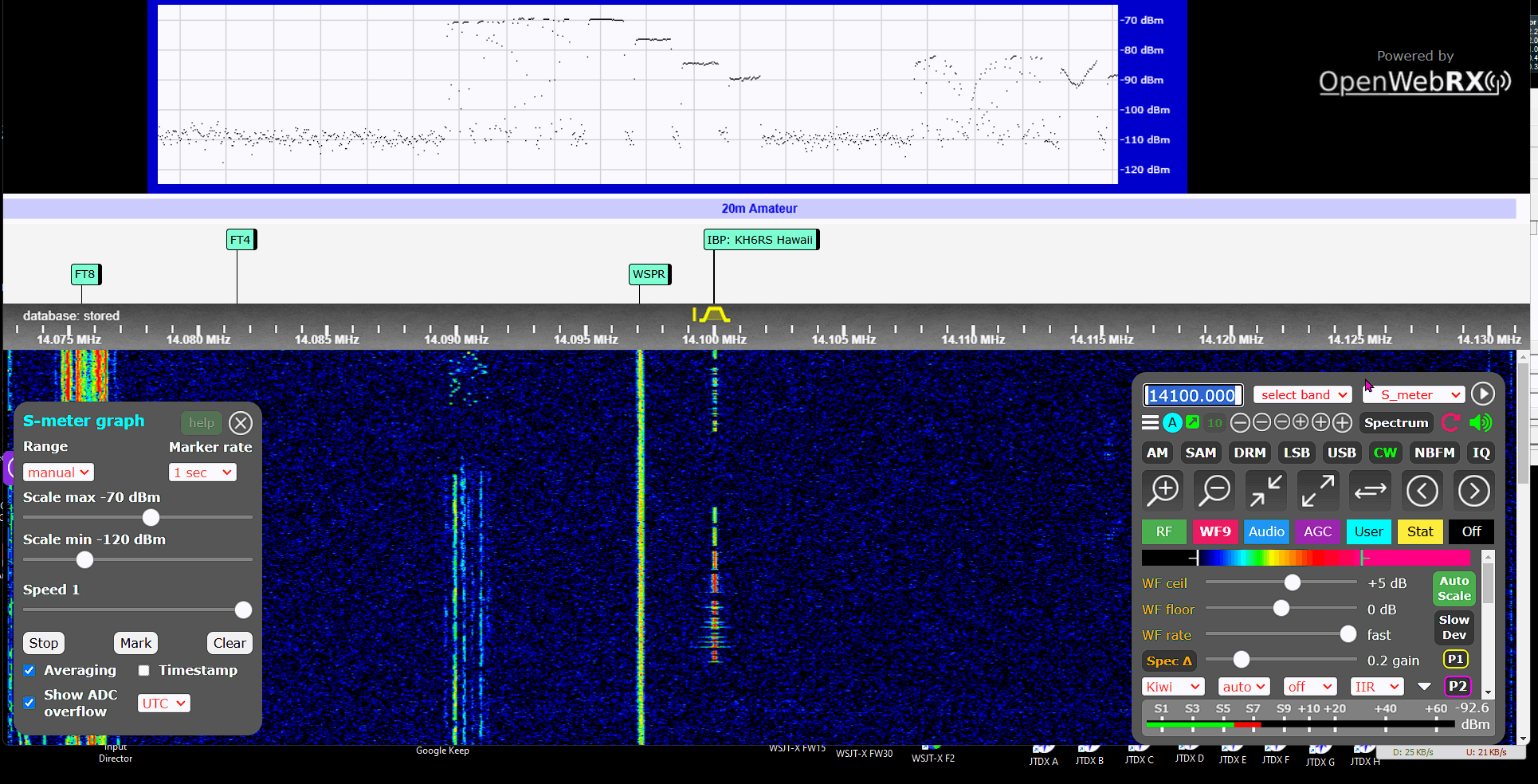Image resolution: width=1538 pixels, height=784 pixels.
Task: Click the largest plus frequency step button
Action: click(x=1343, y=423)
